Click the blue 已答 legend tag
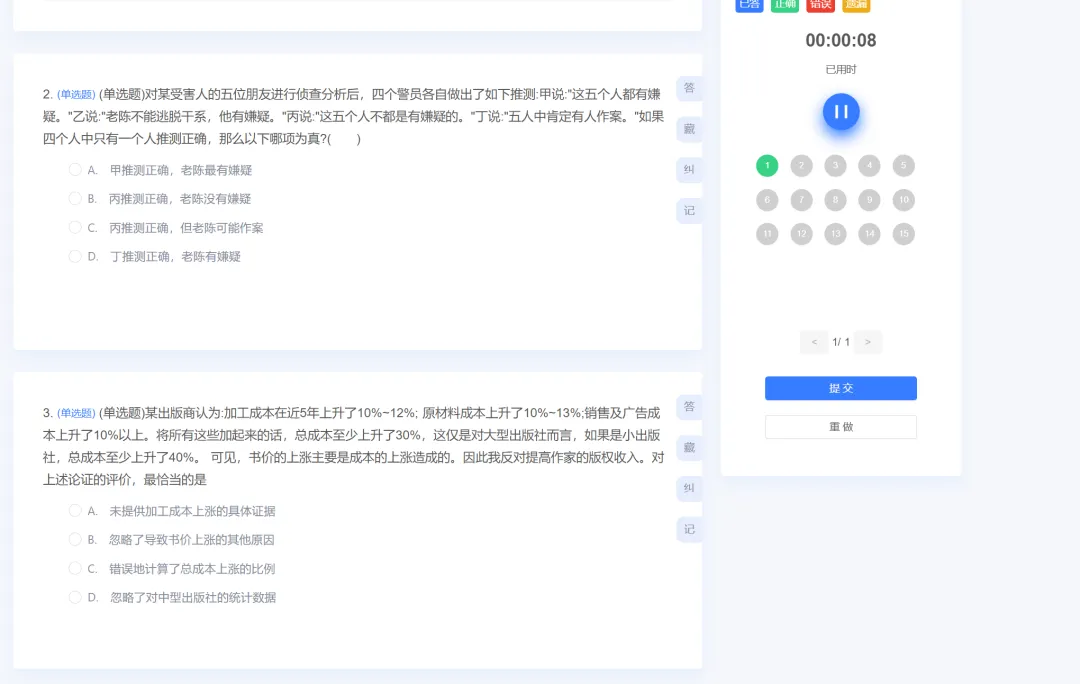The height and width of the screenshot is (684, 1080). click(749, 6)
